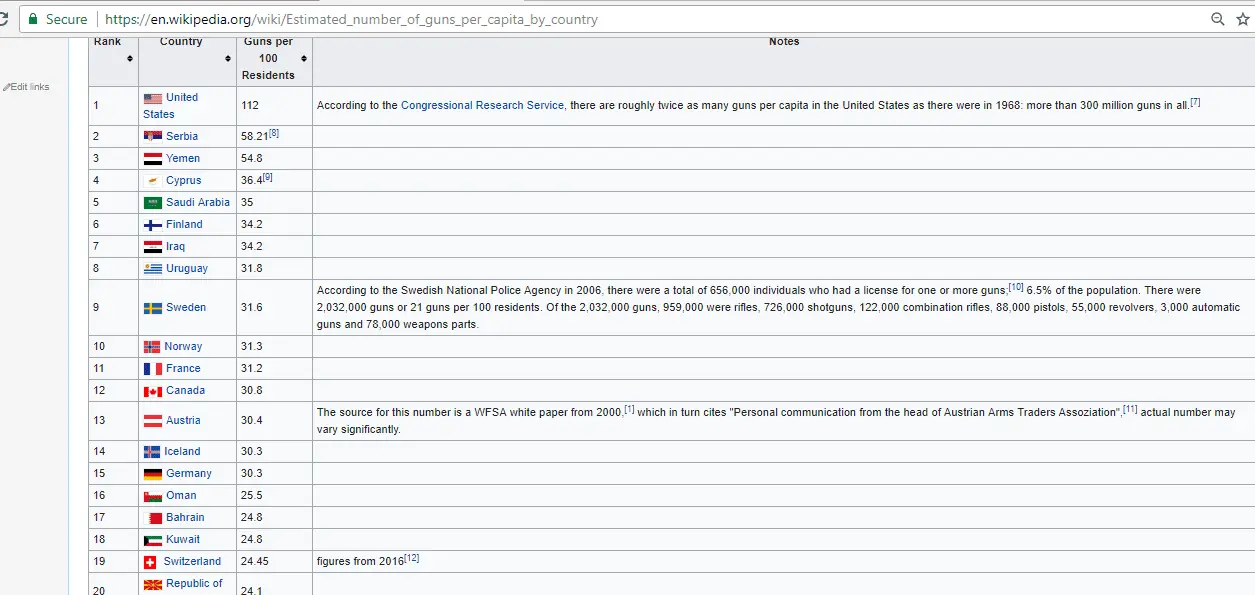Click the Switzerland flag icon
The height and width of the screenshot is (595, 1255).
click(x=151, y=562)
